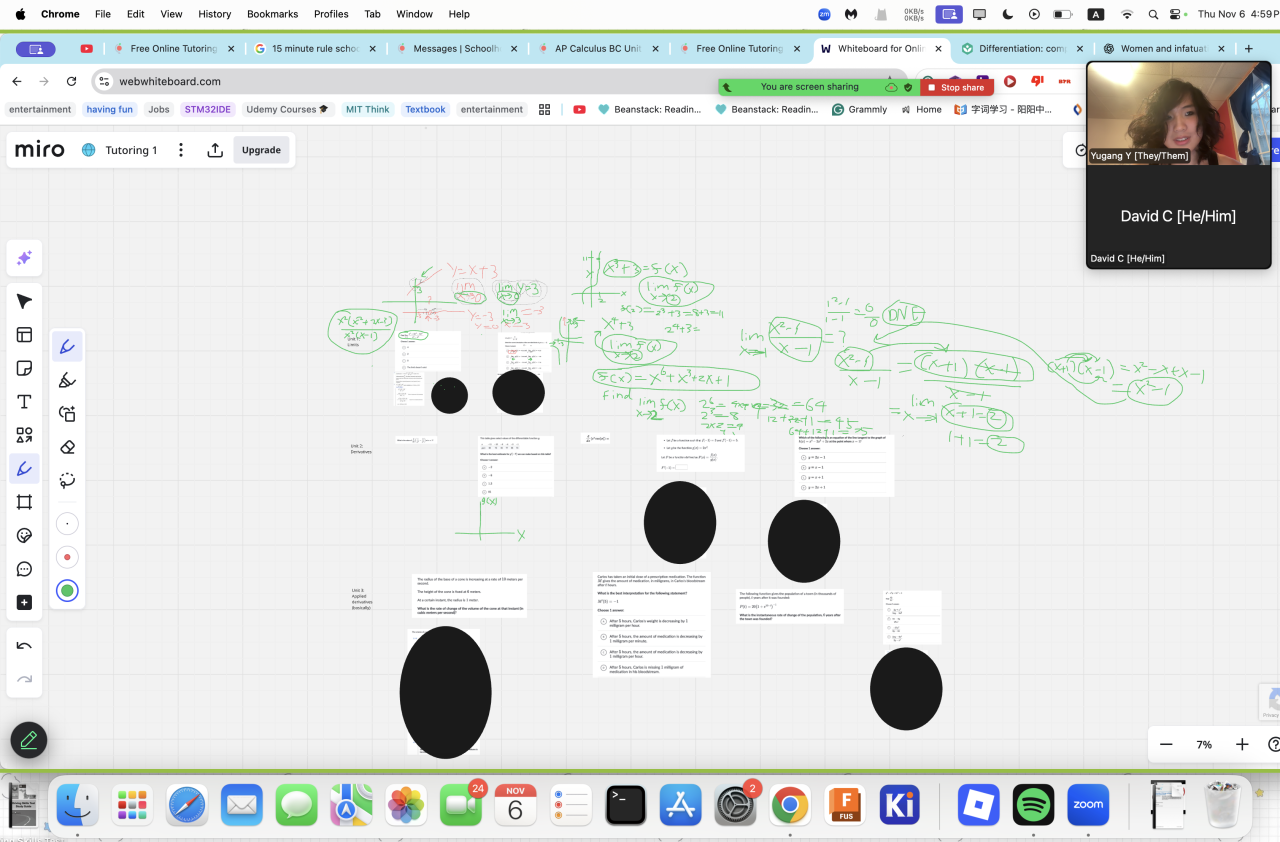Open the STM32IDE bookmark folder
This screenshot has height=842, width=1280.
(206, 109)
